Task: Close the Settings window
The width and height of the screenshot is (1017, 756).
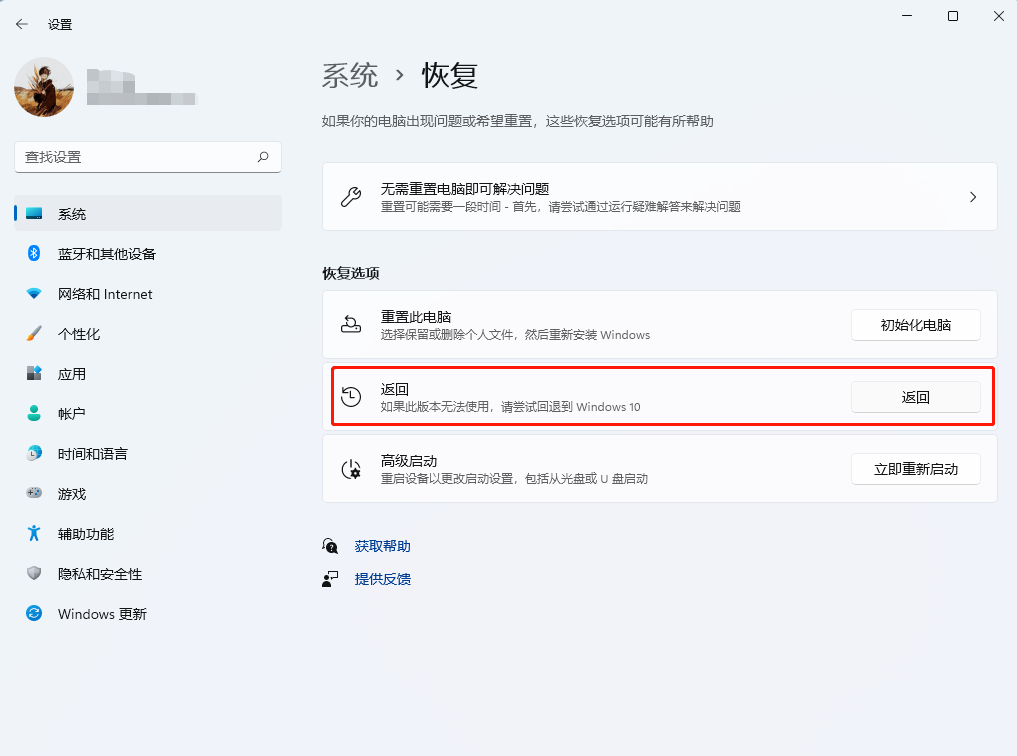Action: (999, 16)
